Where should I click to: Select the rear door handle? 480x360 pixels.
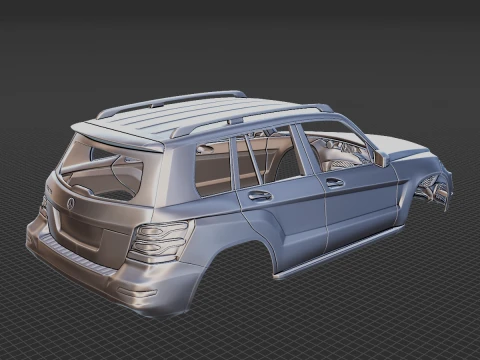pos(260,196)
